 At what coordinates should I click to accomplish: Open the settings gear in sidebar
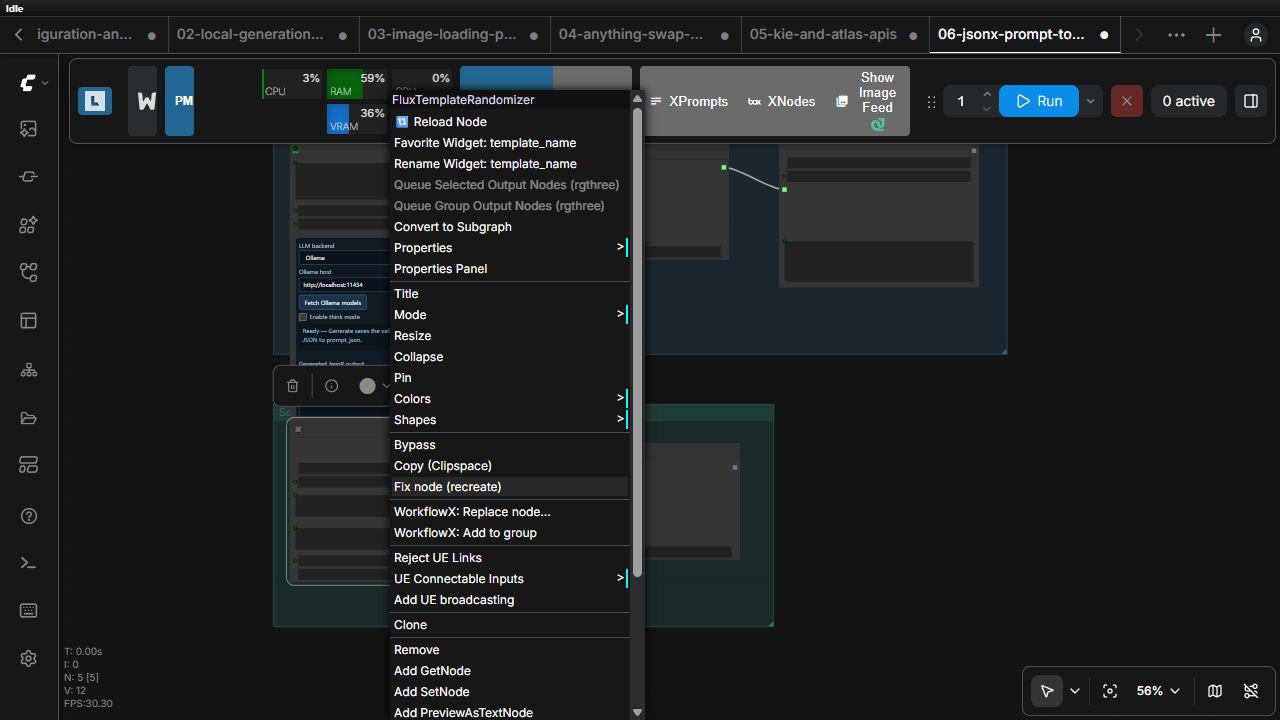[x=28, y=658]
